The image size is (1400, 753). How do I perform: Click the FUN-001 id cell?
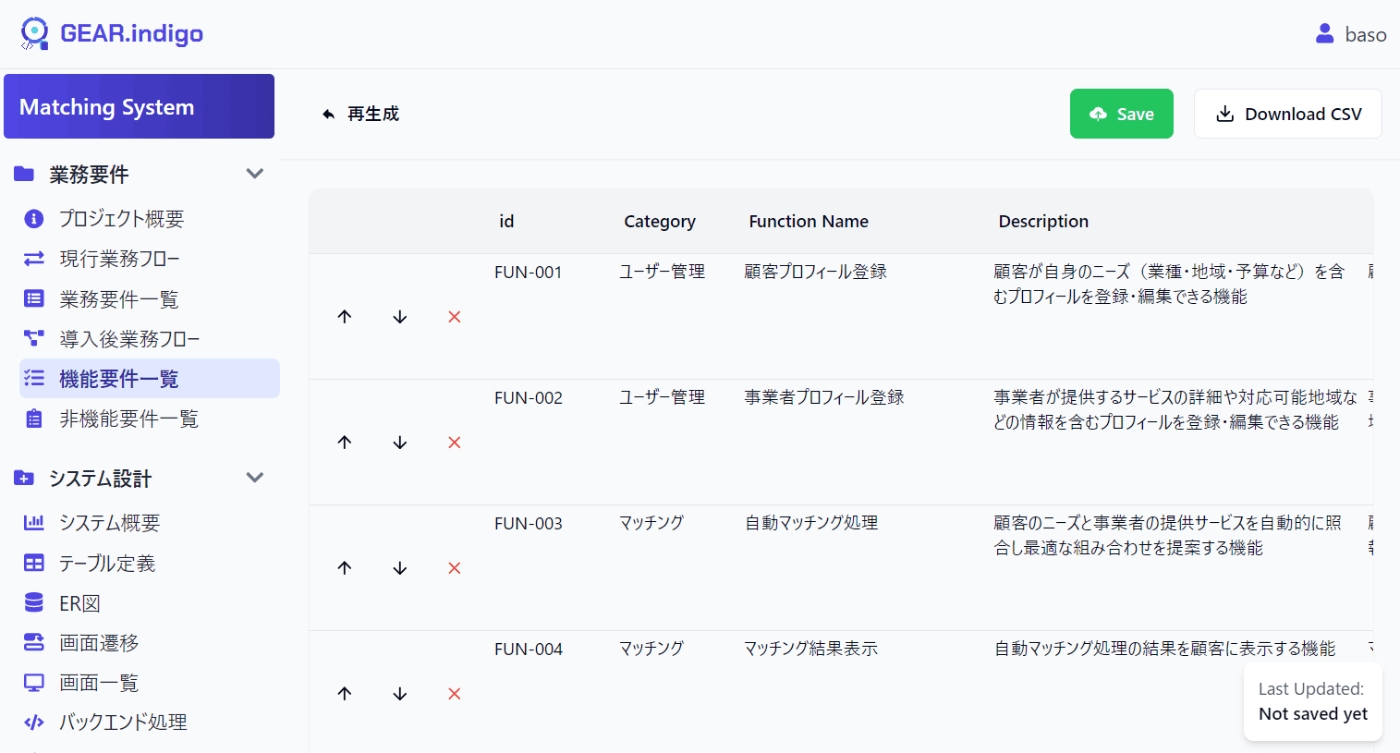528,272
